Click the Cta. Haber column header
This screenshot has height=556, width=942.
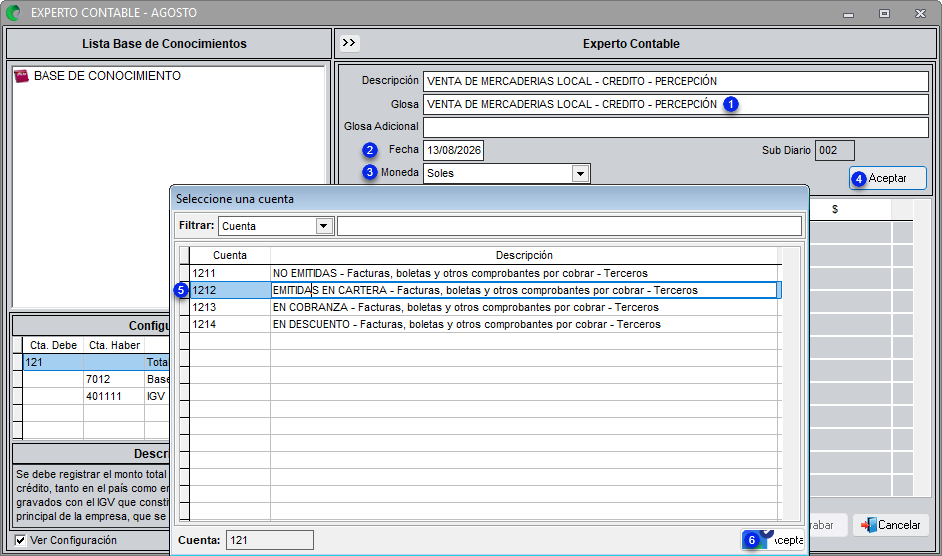114,345
